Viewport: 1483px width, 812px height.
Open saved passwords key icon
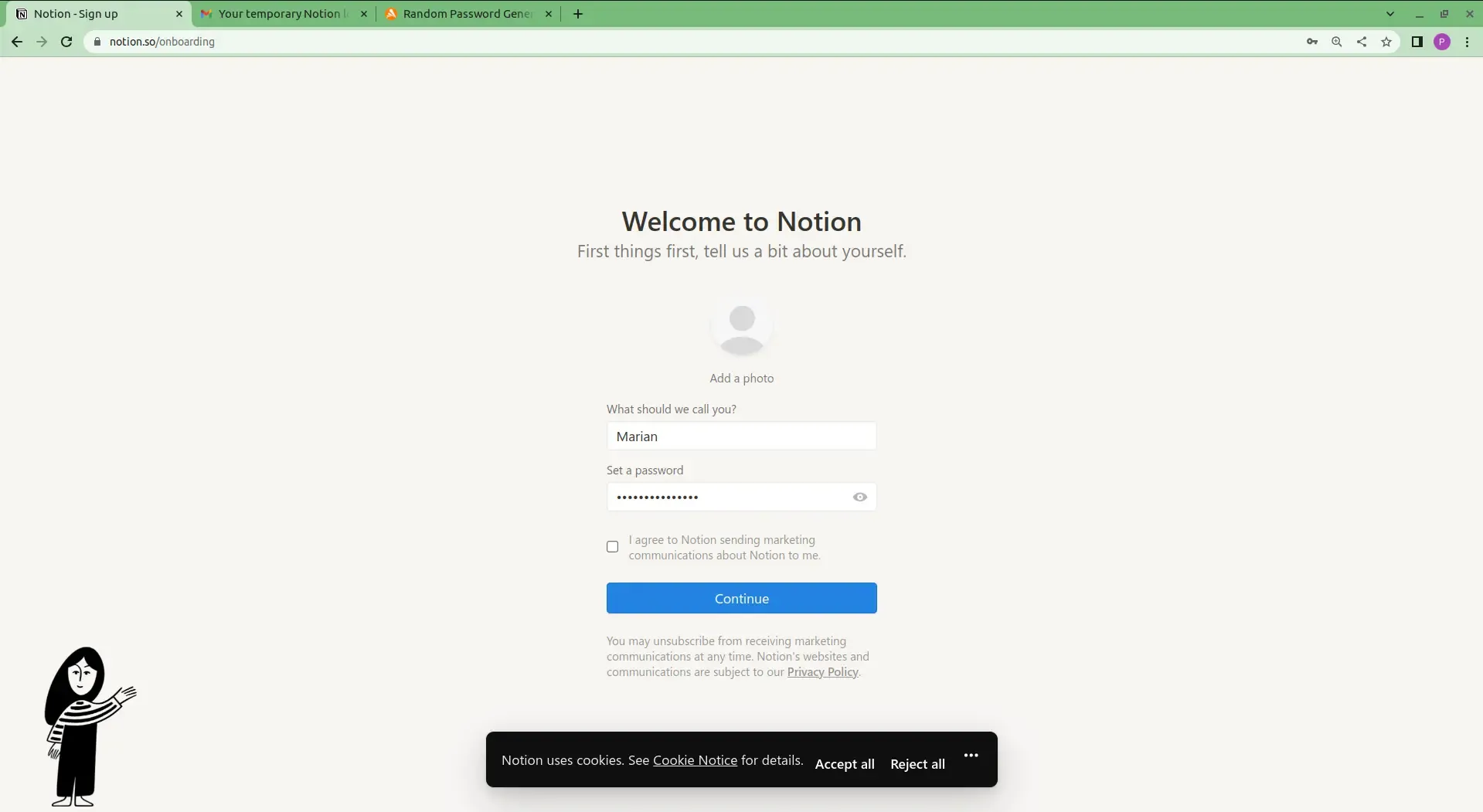click(x=1311, y=42)
